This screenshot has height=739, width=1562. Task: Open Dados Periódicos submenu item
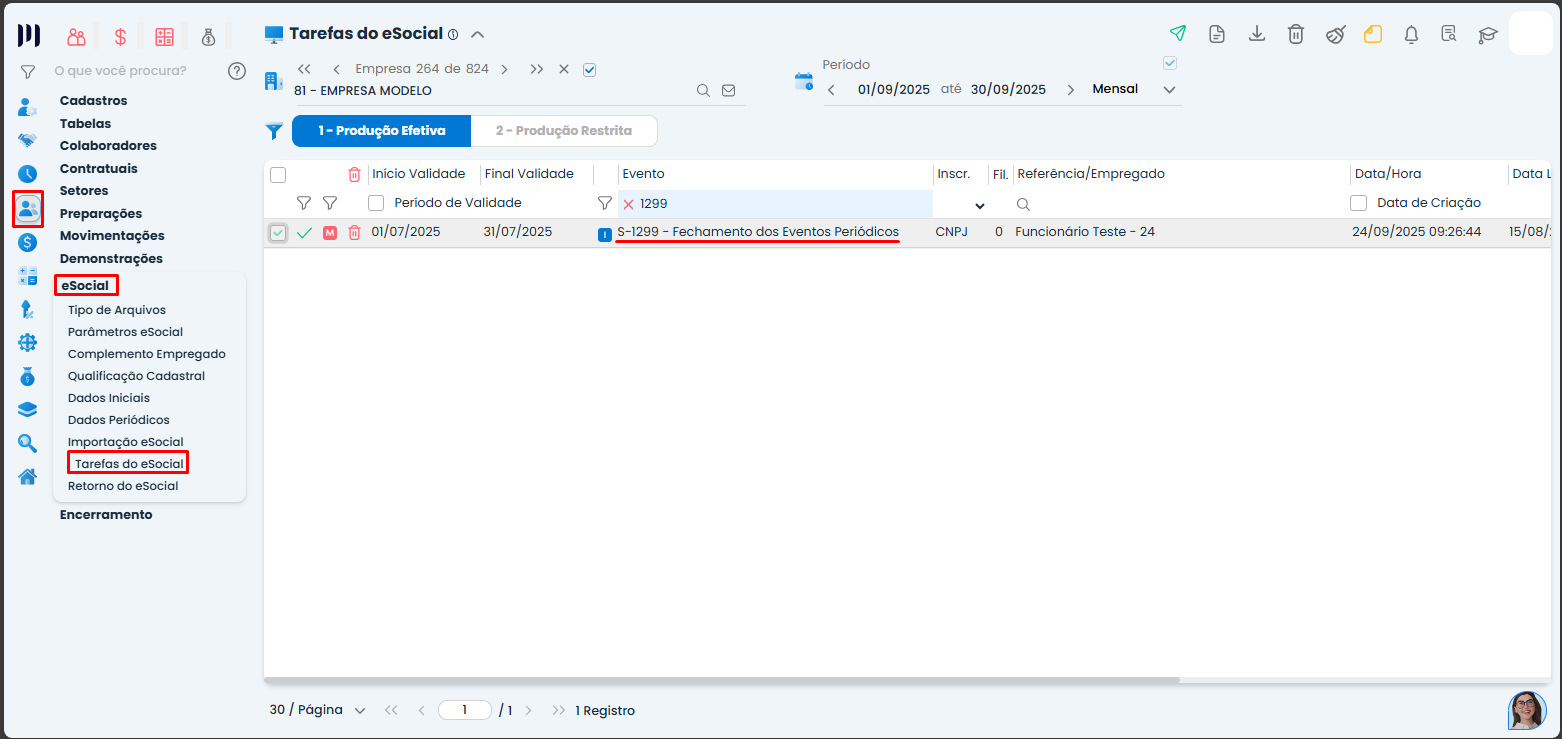tap(119, 420)
